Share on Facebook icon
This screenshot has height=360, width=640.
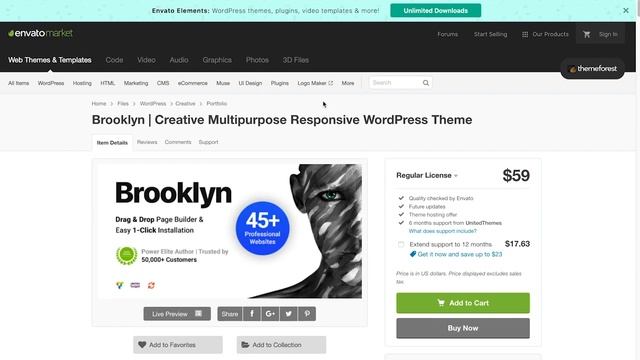click(252, 314)
